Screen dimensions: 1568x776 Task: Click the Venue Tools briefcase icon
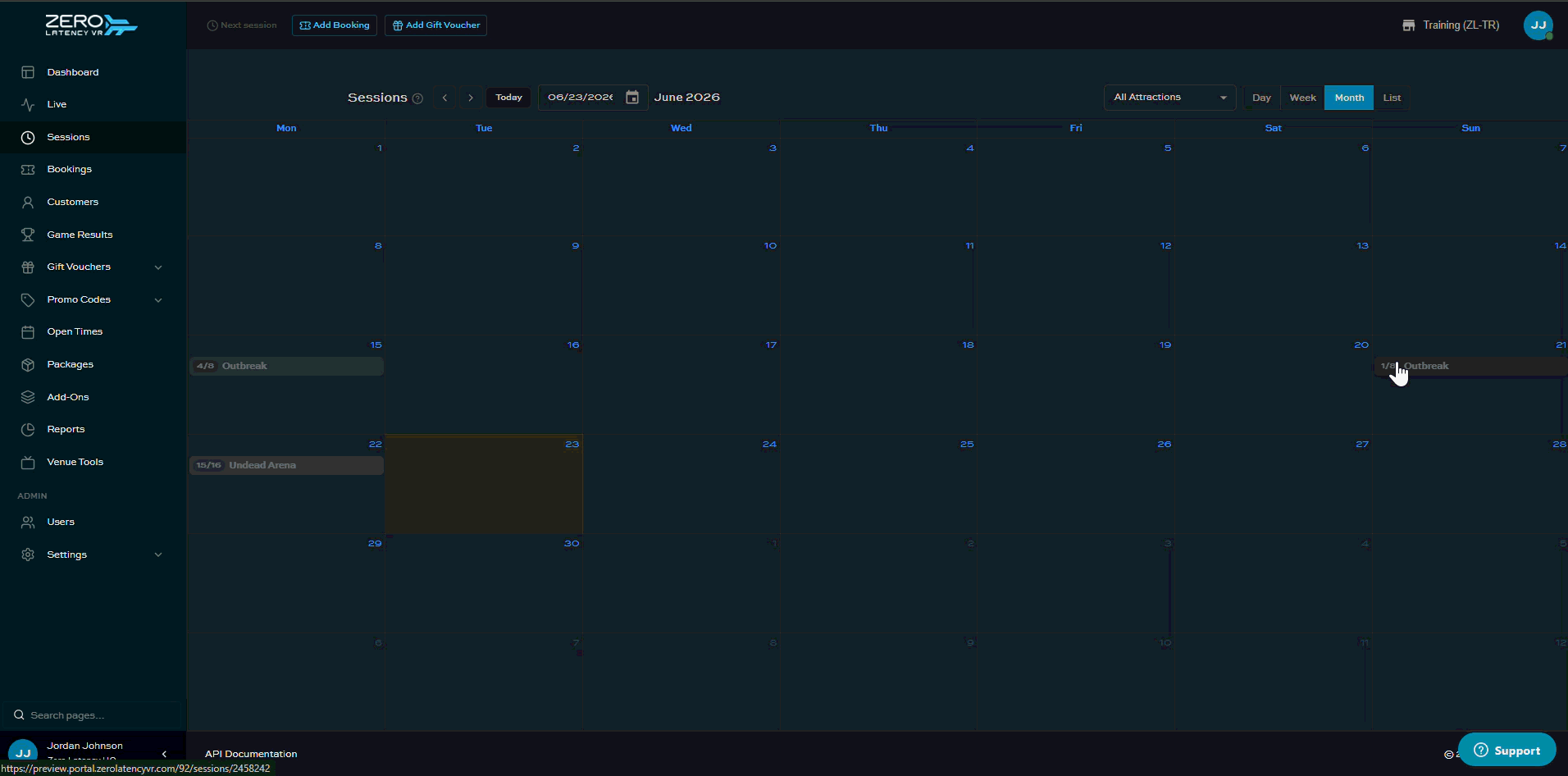(x=28, y=462)
